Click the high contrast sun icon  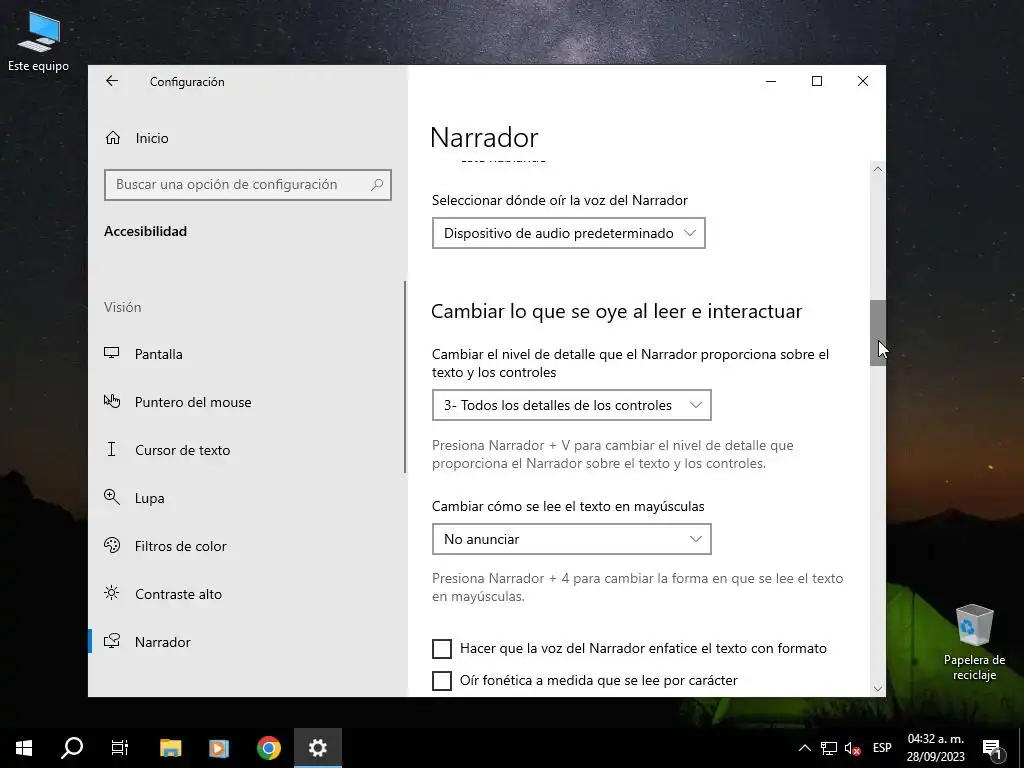pos(112,593)
